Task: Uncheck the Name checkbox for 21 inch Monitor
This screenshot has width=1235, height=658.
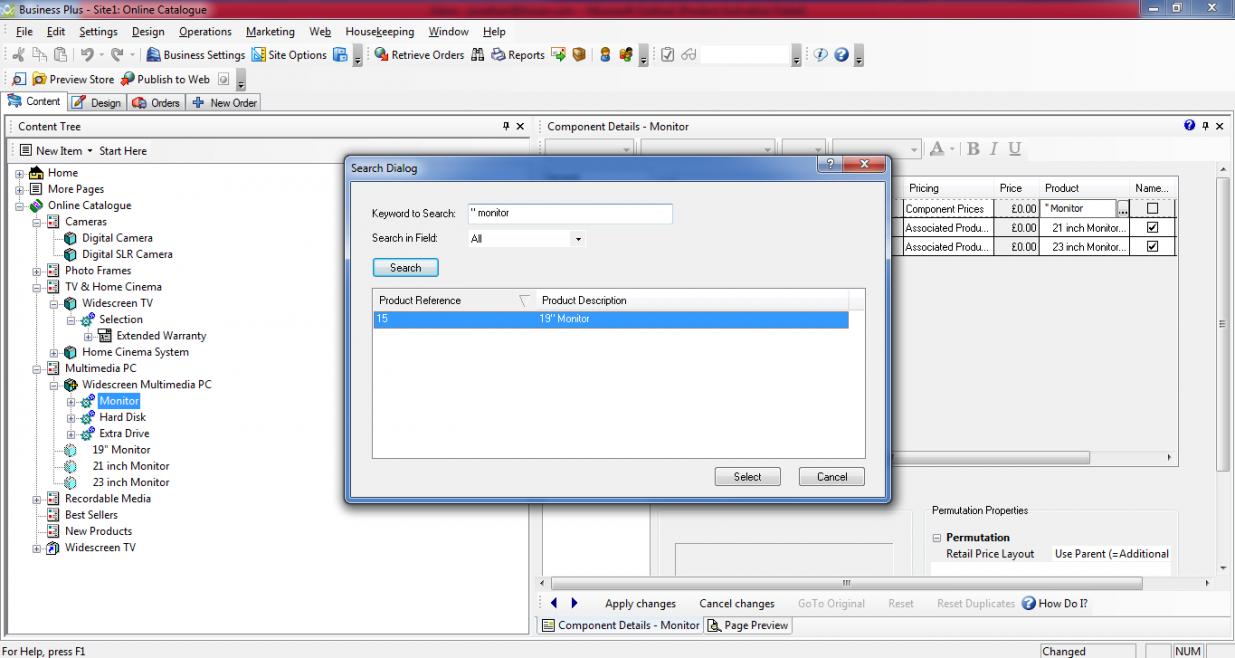Action: pos(1152,228)
